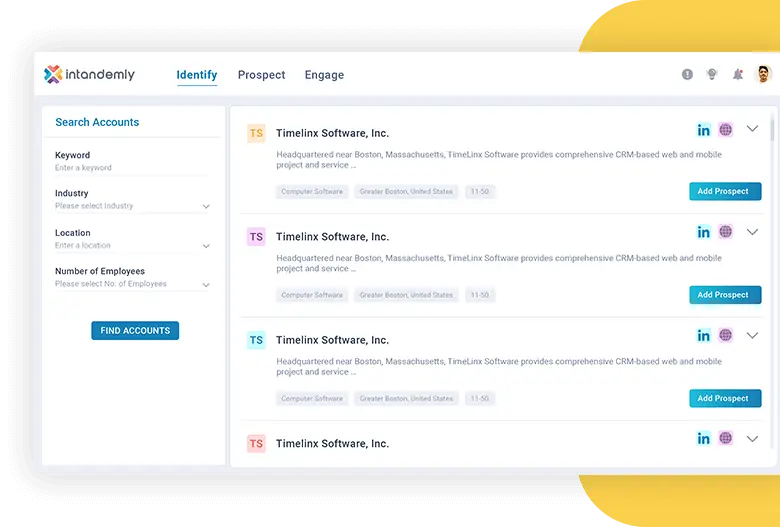The width and height of the screenshot is (780, 527).
Task: Click the red TS company avatar
Action: (x=256, y=443)
